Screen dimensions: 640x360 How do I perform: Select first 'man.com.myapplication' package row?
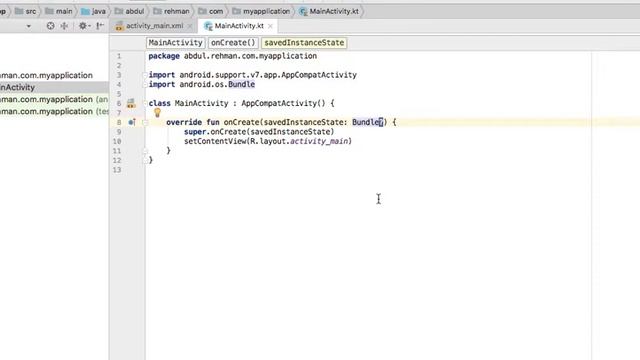pos(47,75)
